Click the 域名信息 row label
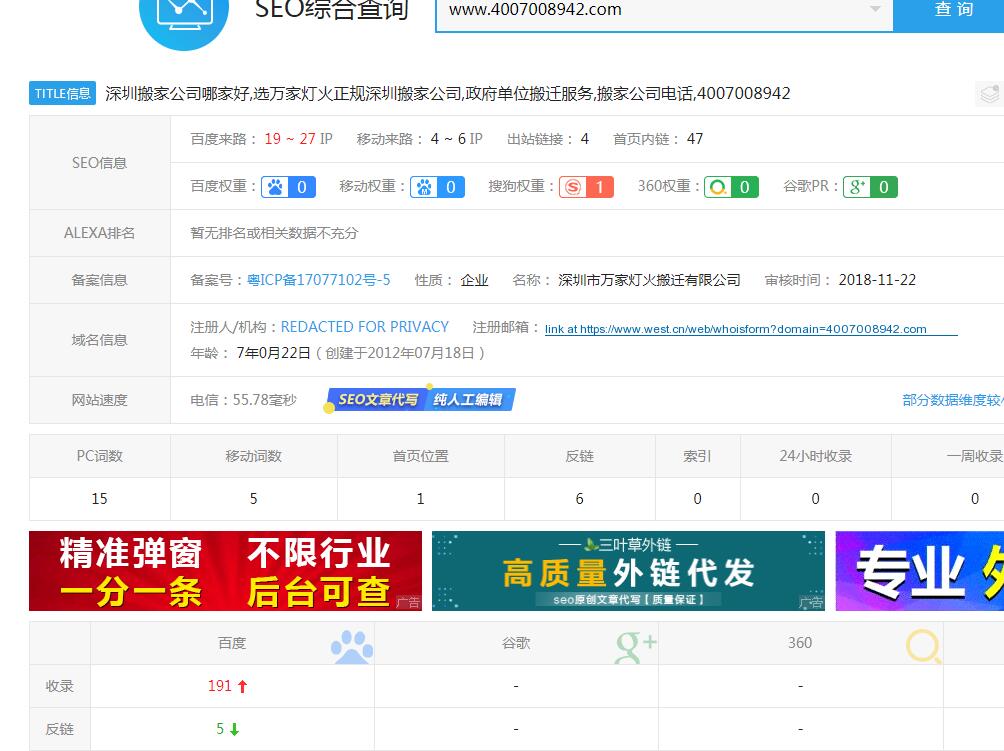 click(x=99, y=340)
